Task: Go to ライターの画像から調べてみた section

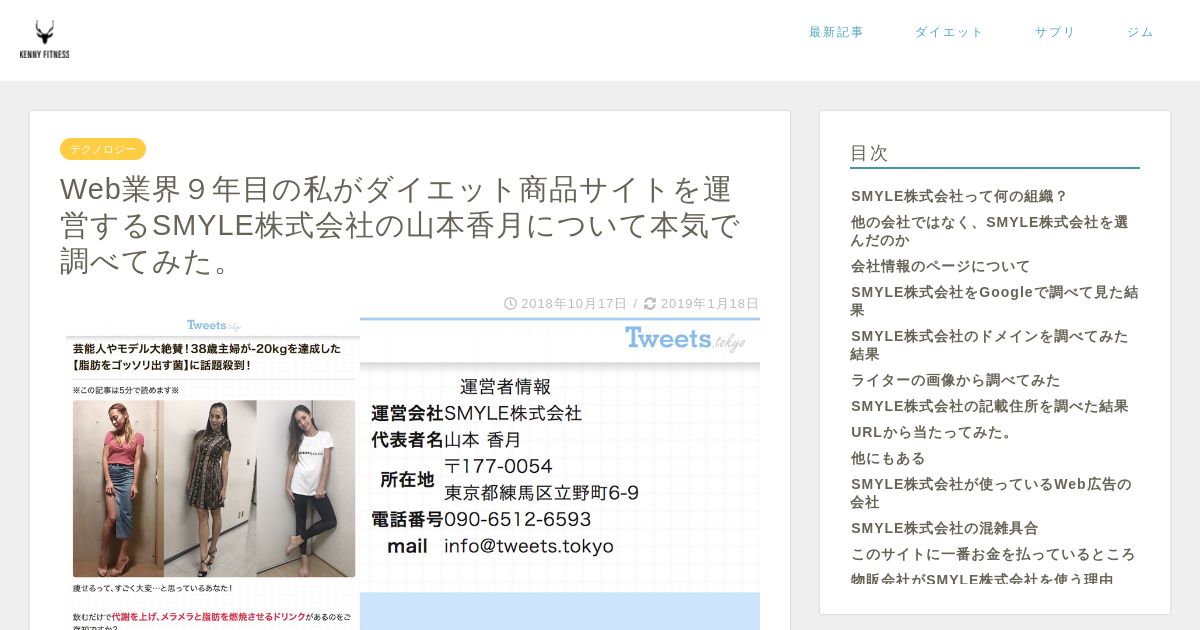Action: pos(955,380)
